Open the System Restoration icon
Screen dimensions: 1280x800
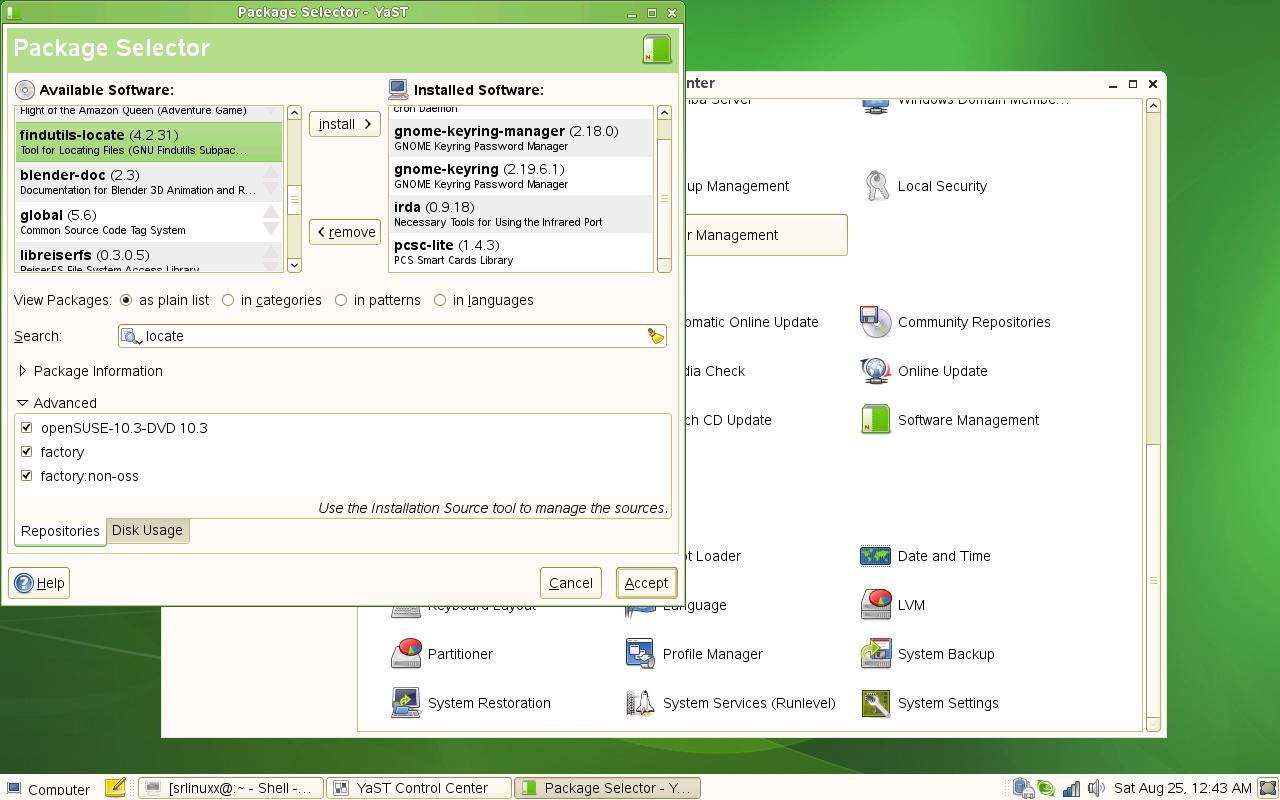[x=406, y=703]
